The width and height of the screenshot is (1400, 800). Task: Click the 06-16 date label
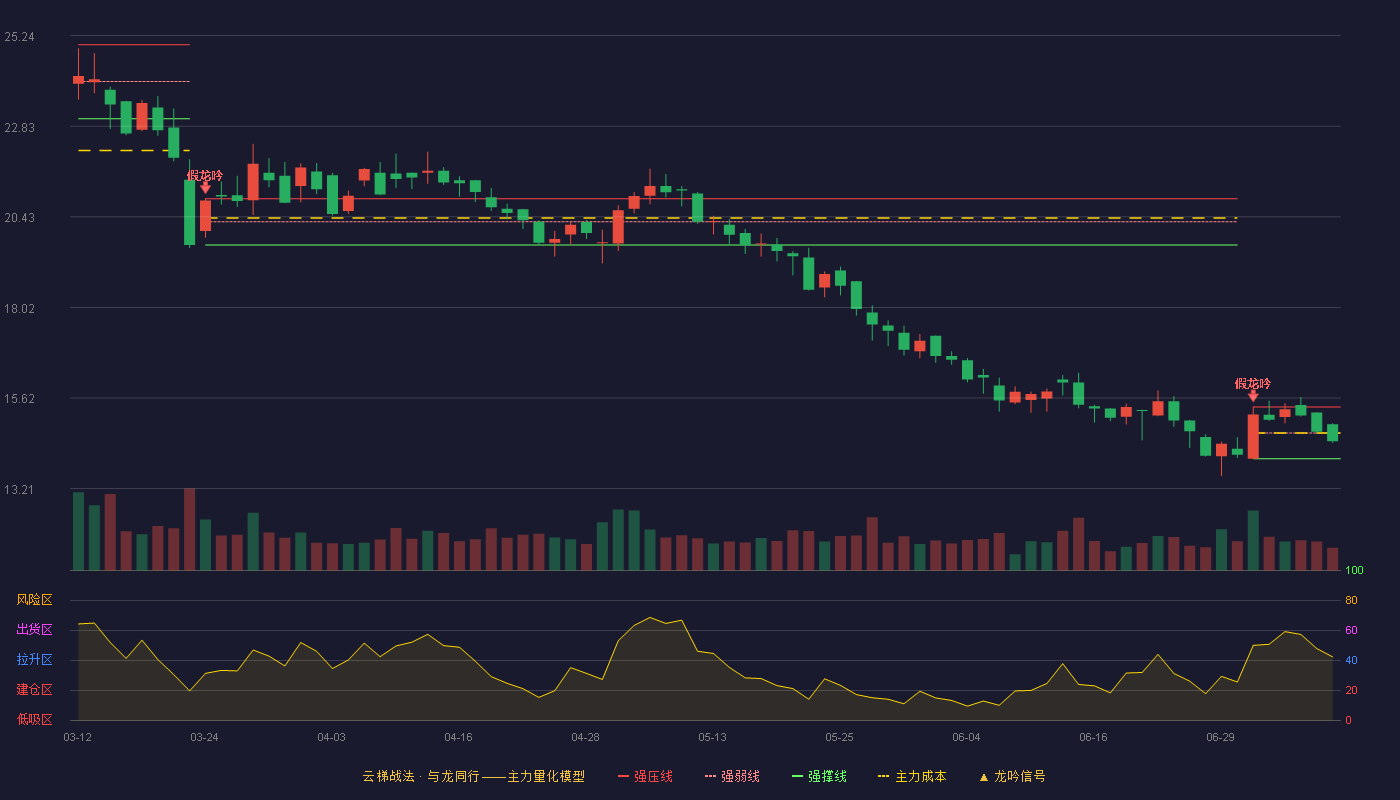click(x=1093, y=737)
